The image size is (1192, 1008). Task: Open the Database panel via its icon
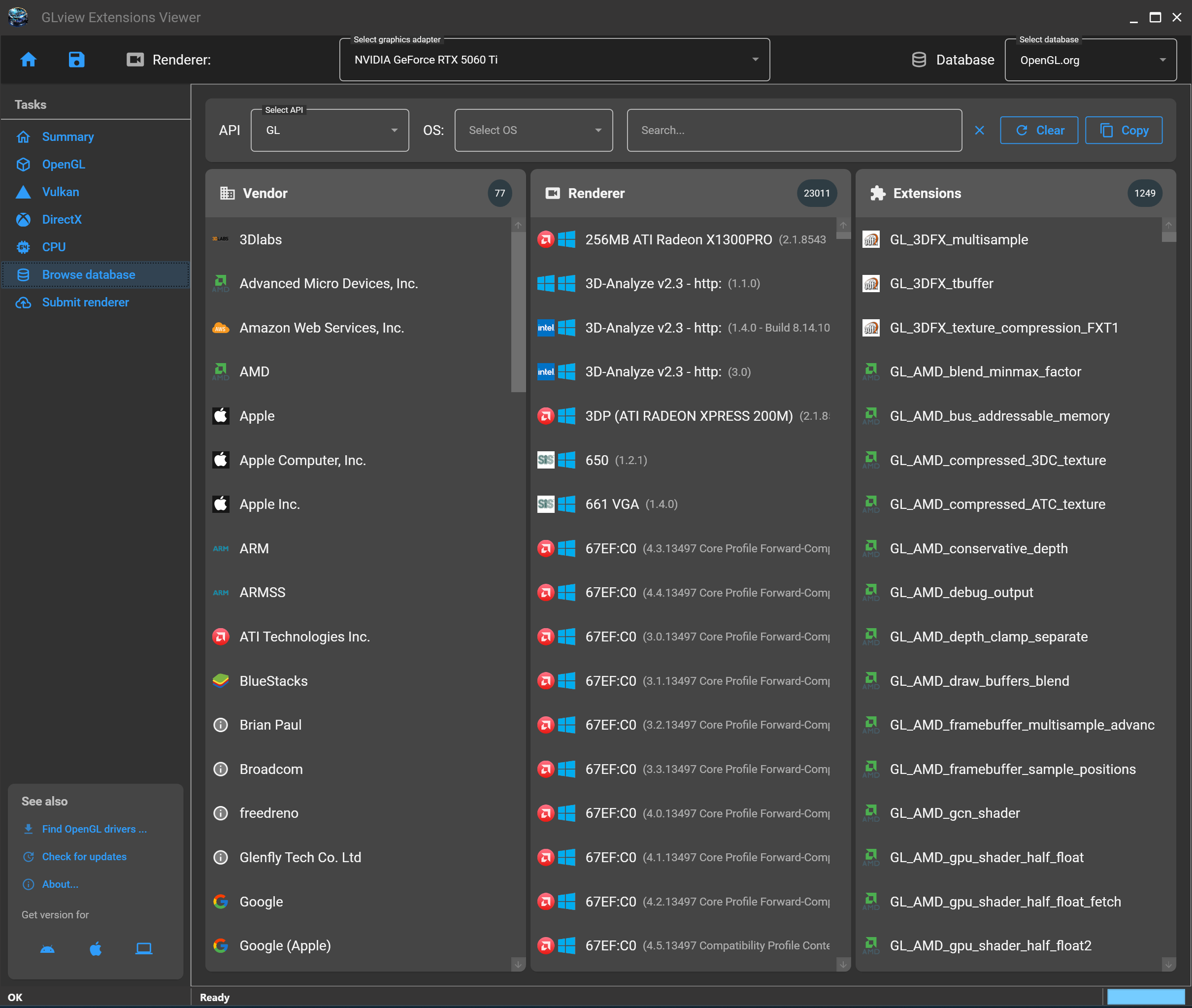pyautogui.click(x=919, y=60)
